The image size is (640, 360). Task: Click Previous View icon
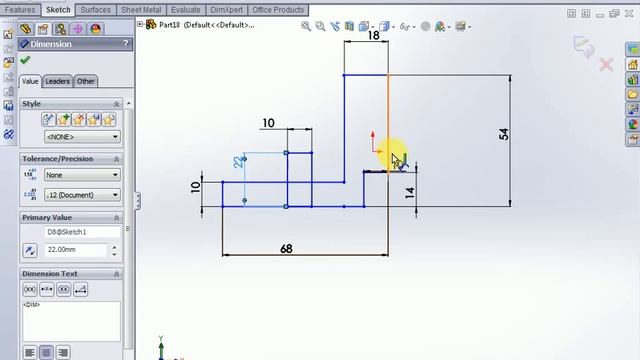pos(335,27)
